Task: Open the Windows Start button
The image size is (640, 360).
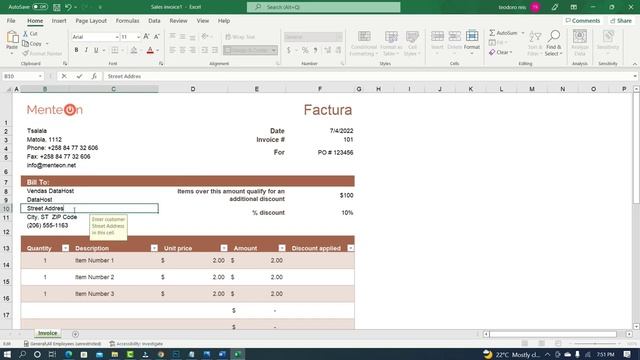Action: 7,354
